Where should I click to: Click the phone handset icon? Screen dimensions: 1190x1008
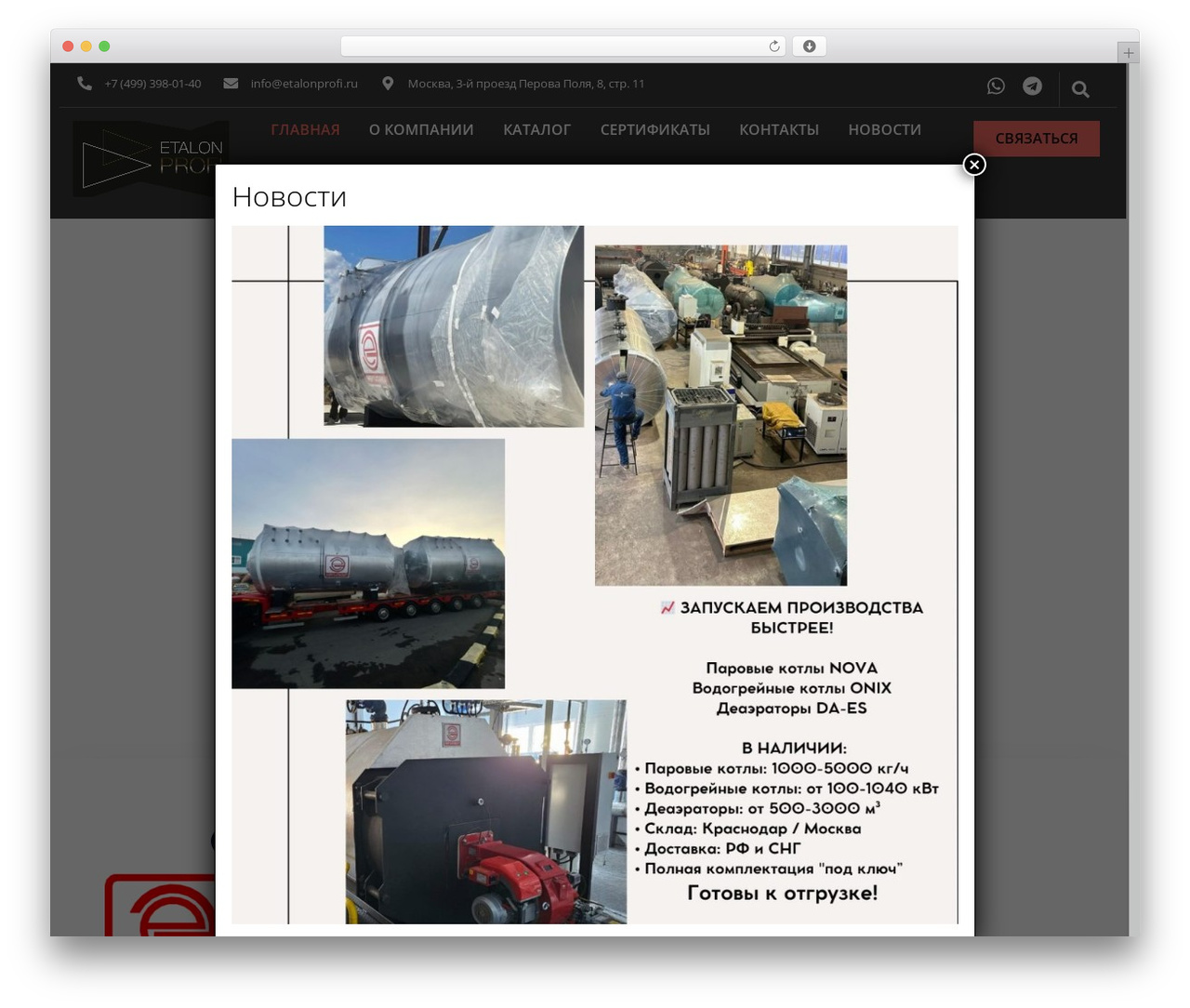pos(85,83)
